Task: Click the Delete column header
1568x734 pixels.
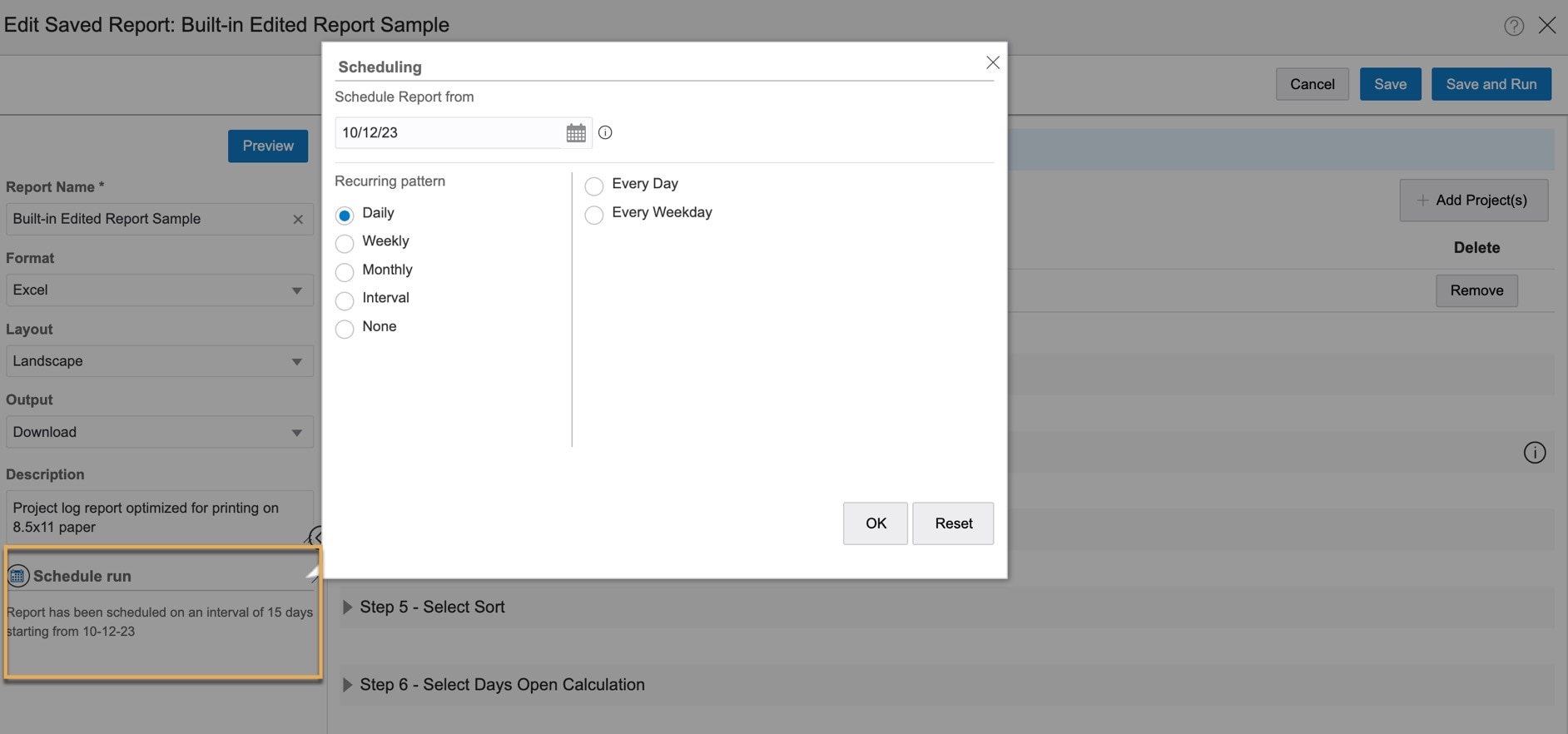Action: [x=1476, y=247]
